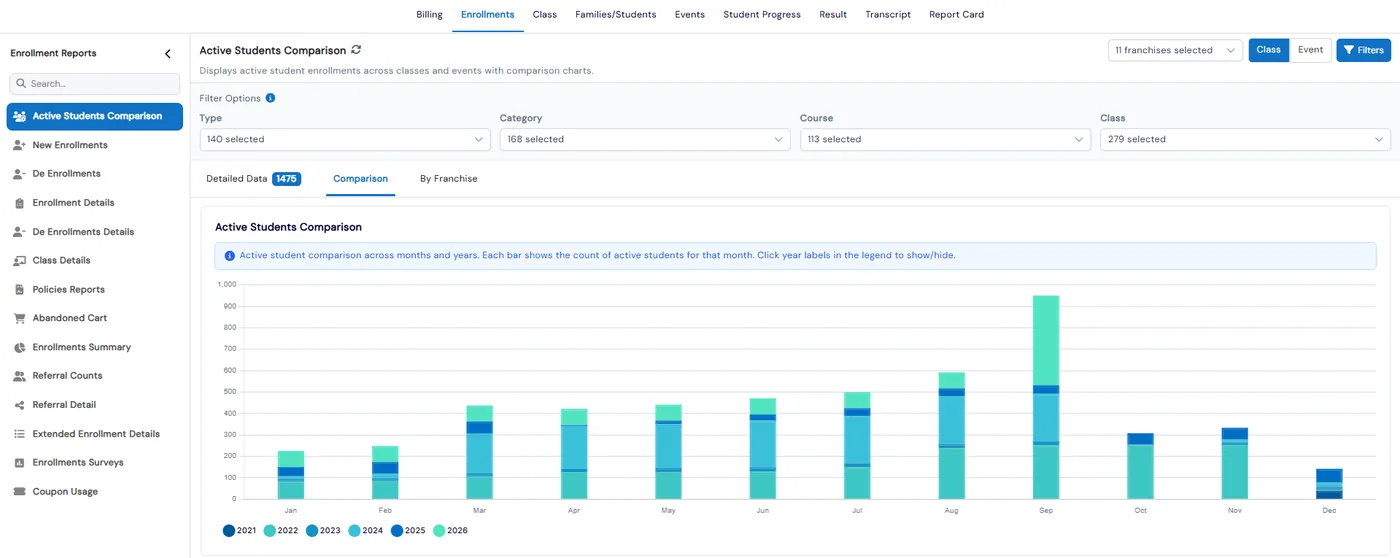Click the New Enrollments sidebar icon
This screenshot has width=1400, height=558.
click(20, 145)
